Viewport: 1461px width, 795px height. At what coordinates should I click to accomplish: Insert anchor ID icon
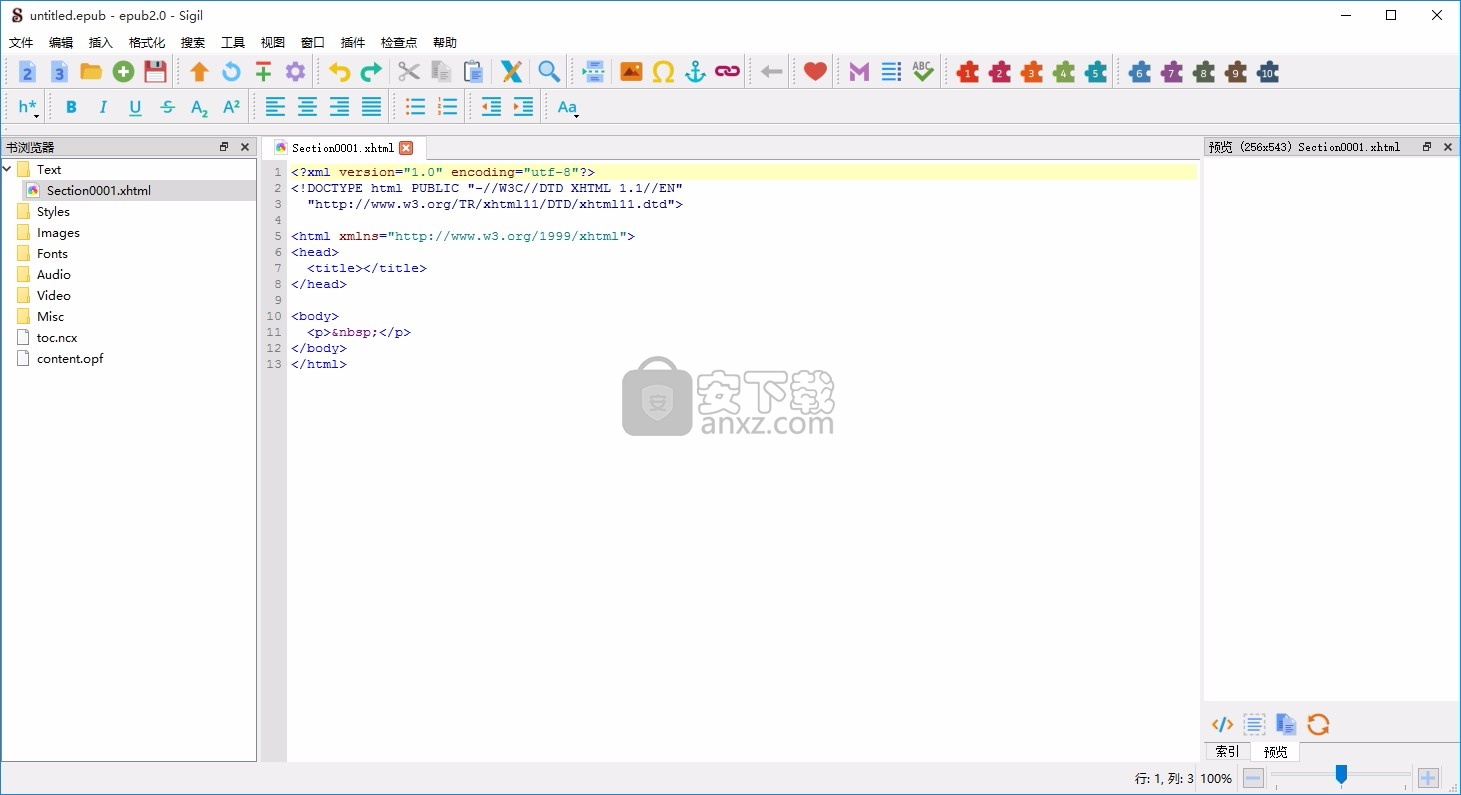click(x=695, y=72)
